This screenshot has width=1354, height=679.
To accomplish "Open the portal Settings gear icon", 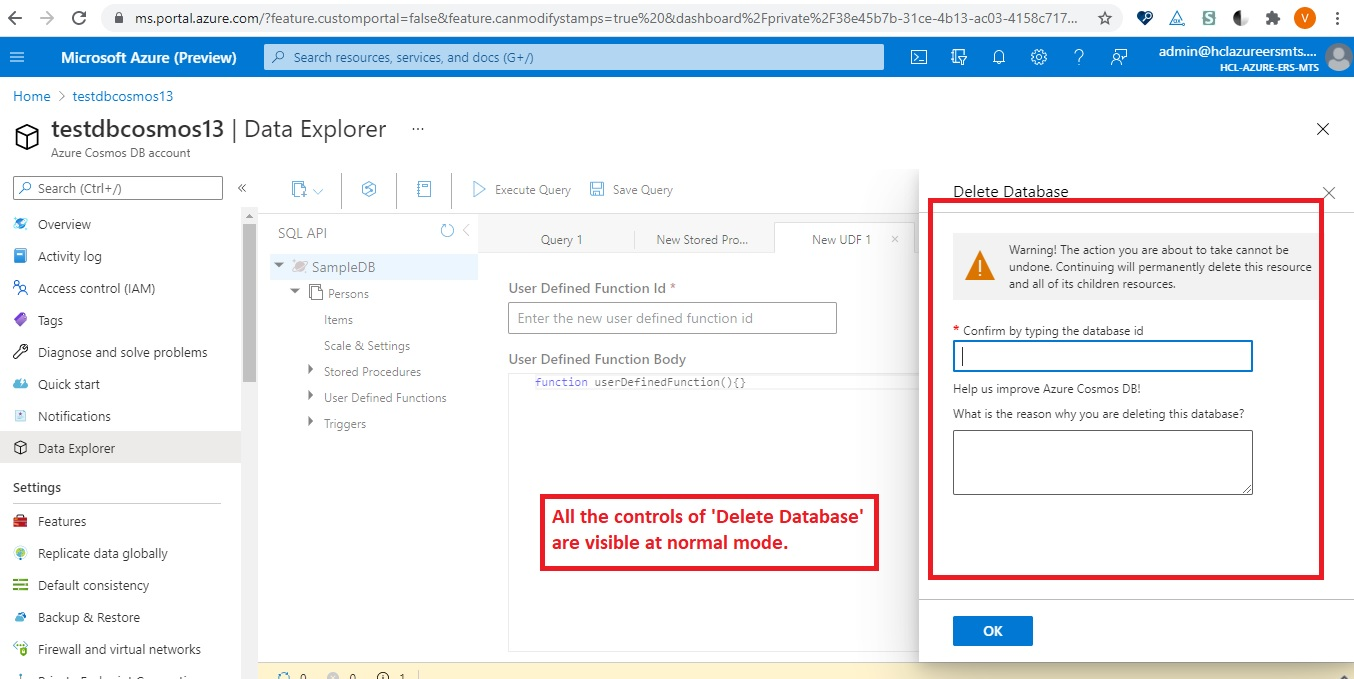I will [x=1038, y=57].
